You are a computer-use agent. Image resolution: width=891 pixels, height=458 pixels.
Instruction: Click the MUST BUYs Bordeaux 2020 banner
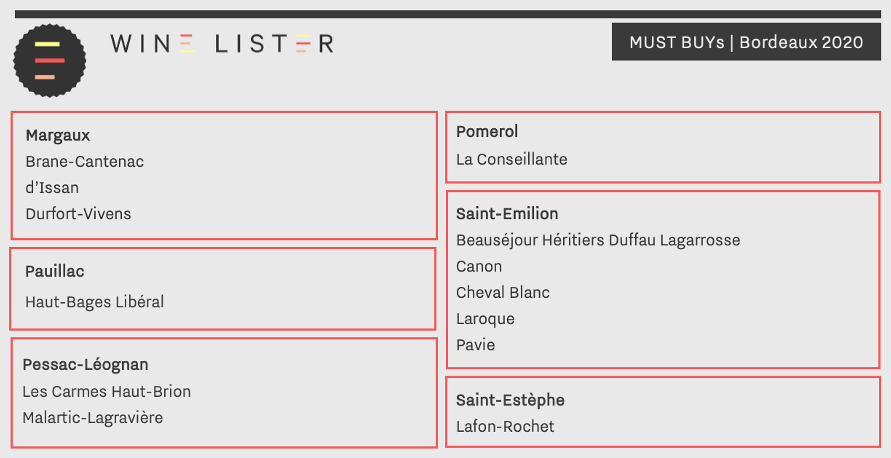tap(746, 42)
